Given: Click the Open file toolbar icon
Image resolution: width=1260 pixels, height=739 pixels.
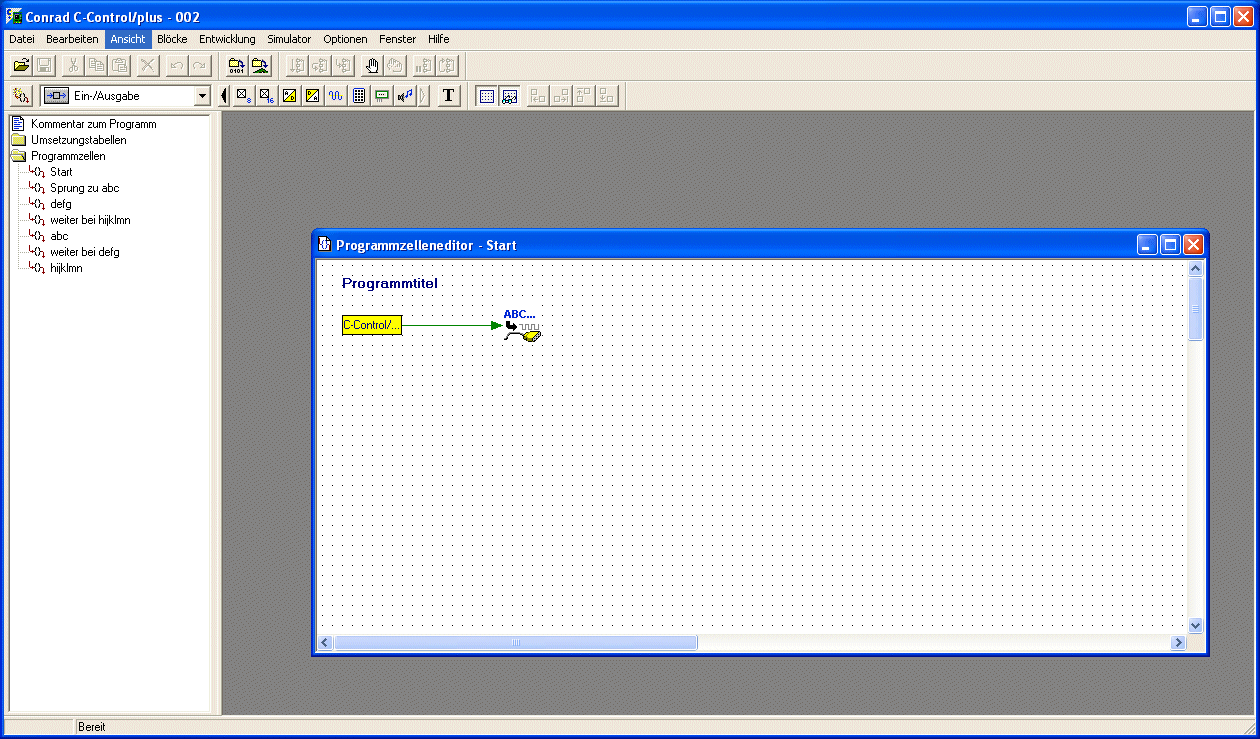Looking at the screenshot, I should click(x=20, y=66).
